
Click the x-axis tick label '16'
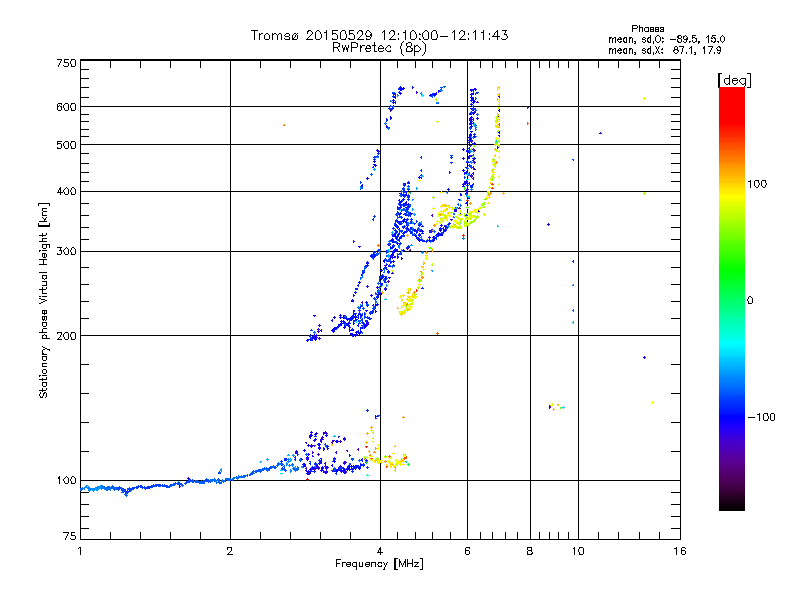(x=680, y=551)
